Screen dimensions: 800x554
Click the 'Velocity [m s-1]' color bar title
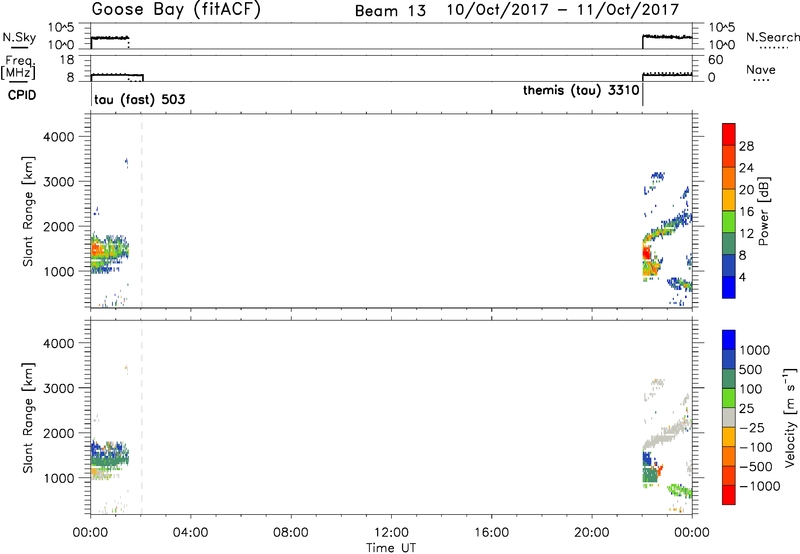(790, 417)
